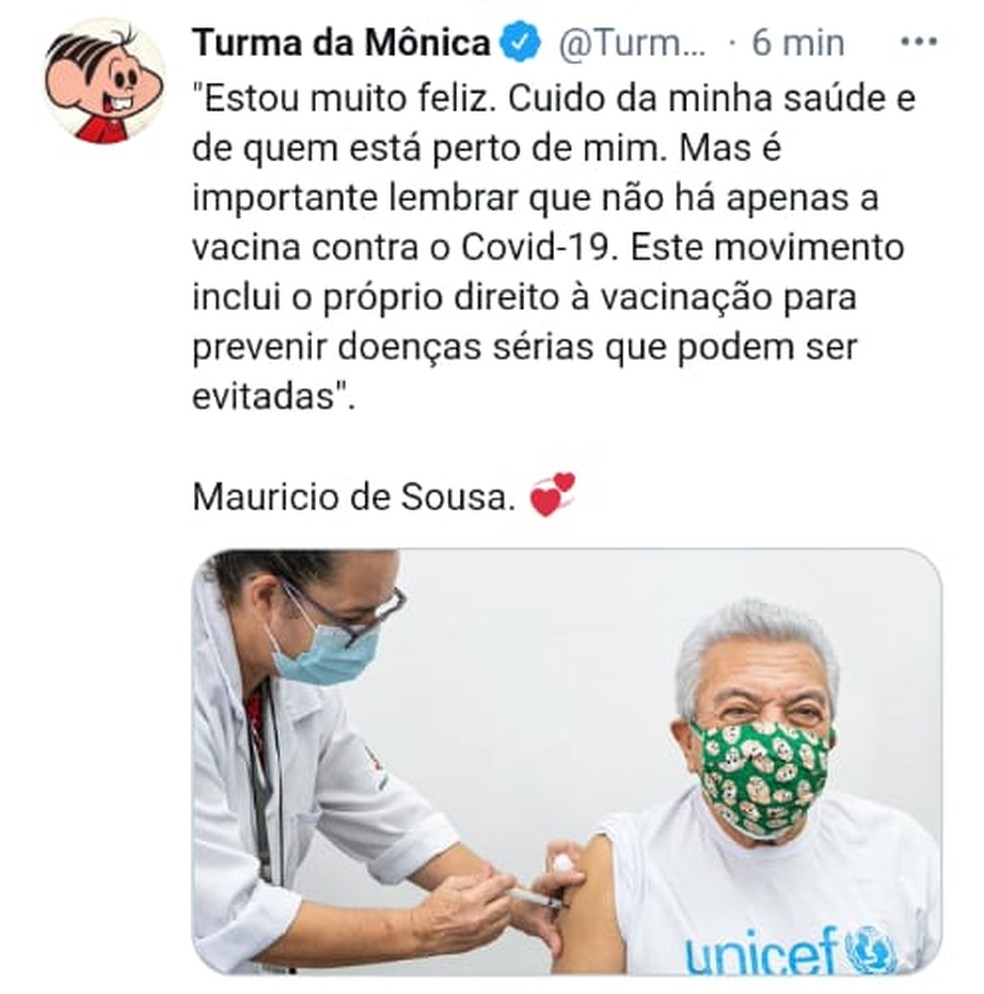Image resolution: width=984 pixels, height=994 pixels.
Task: Click the blue verified badge icon
Action: [520, 42]
